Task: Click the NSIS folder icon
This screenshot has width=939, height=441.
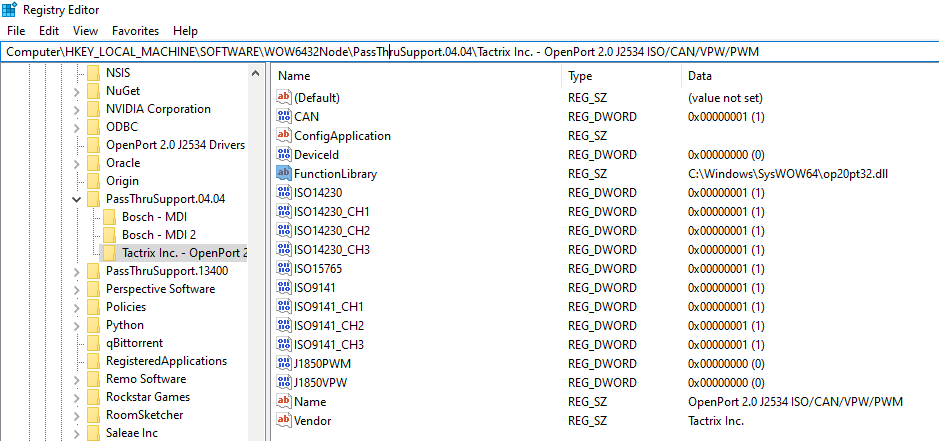Action: [x=93, y=73]
